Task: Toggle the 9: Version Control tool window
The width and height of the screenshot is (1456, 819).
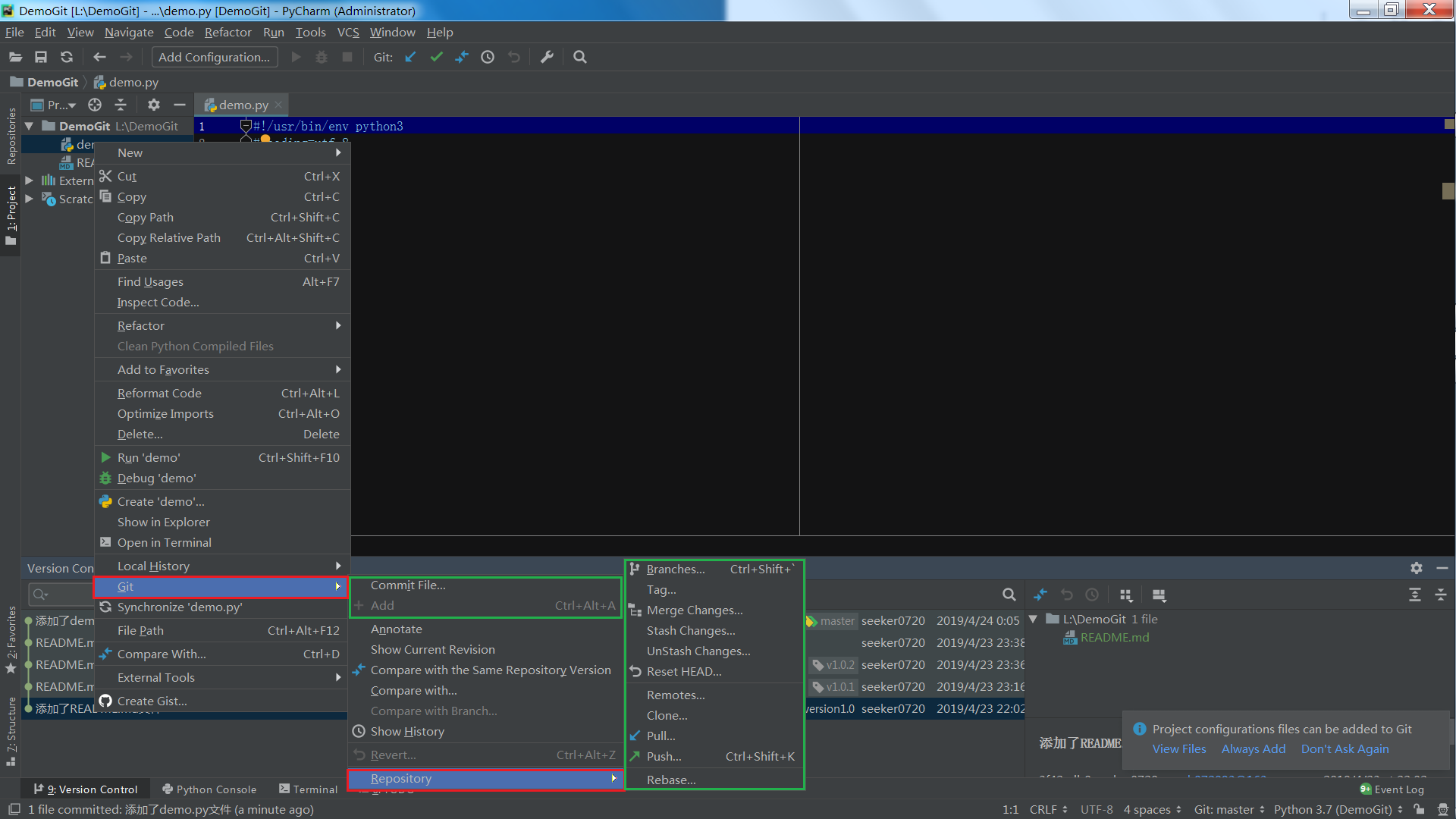Action: pos(86,789)
